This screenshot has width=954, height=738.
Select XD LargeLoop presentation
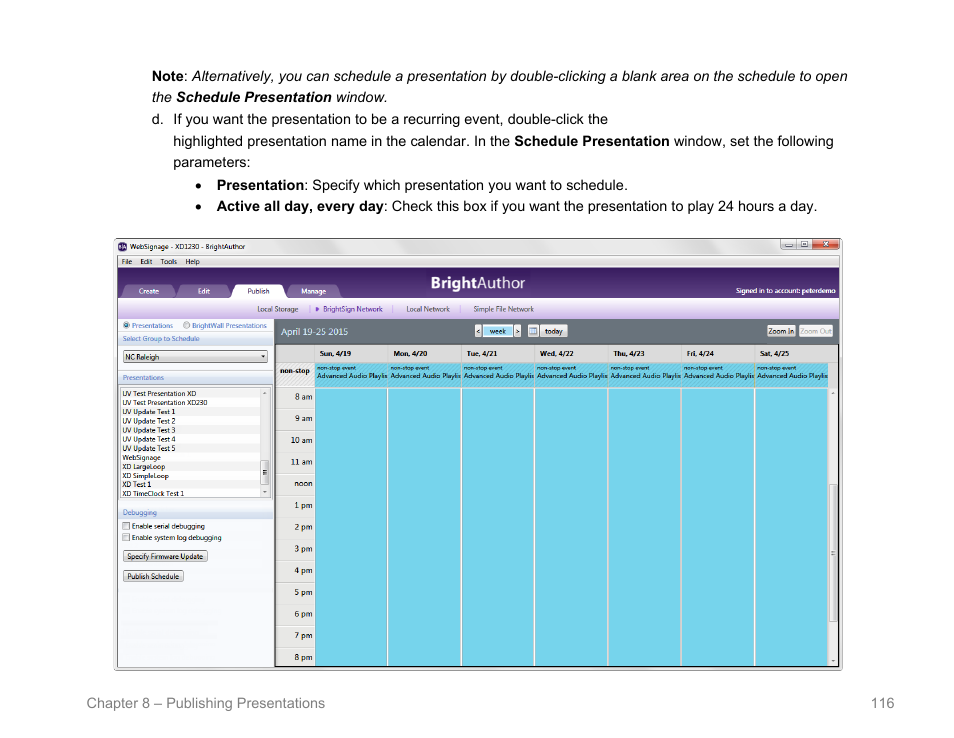point(190,467)
